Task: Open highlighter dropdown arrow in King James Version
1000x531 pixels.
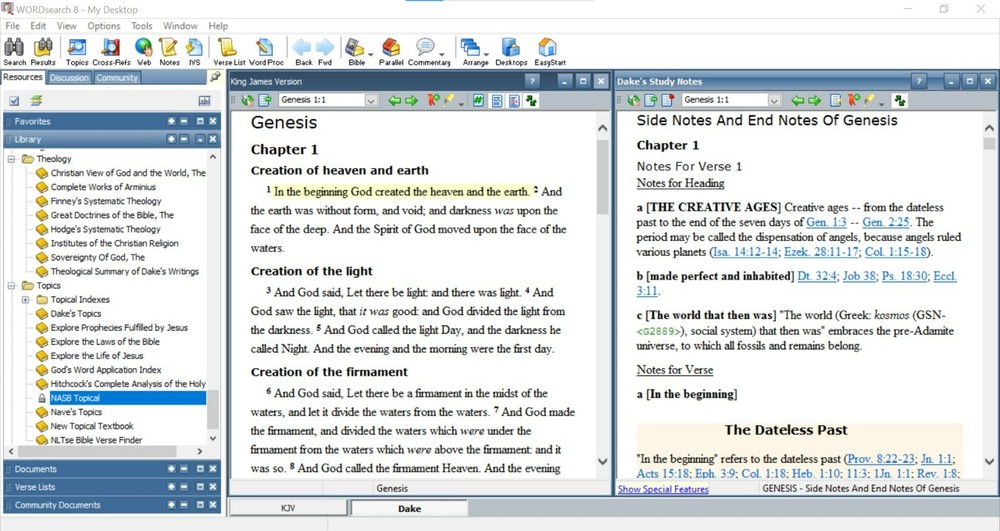Action: coord(461,102)
